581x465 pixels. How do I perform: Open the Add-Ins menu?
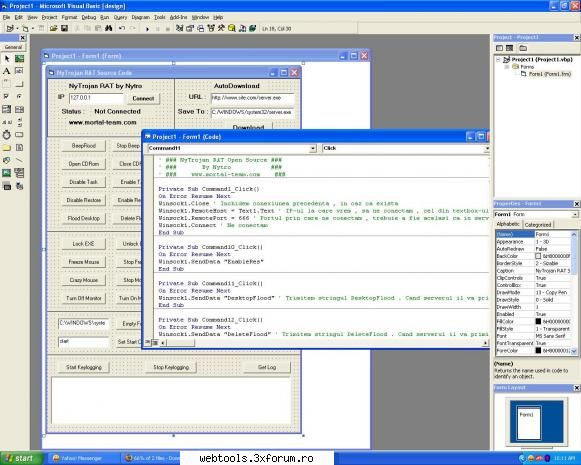point(179,17)
